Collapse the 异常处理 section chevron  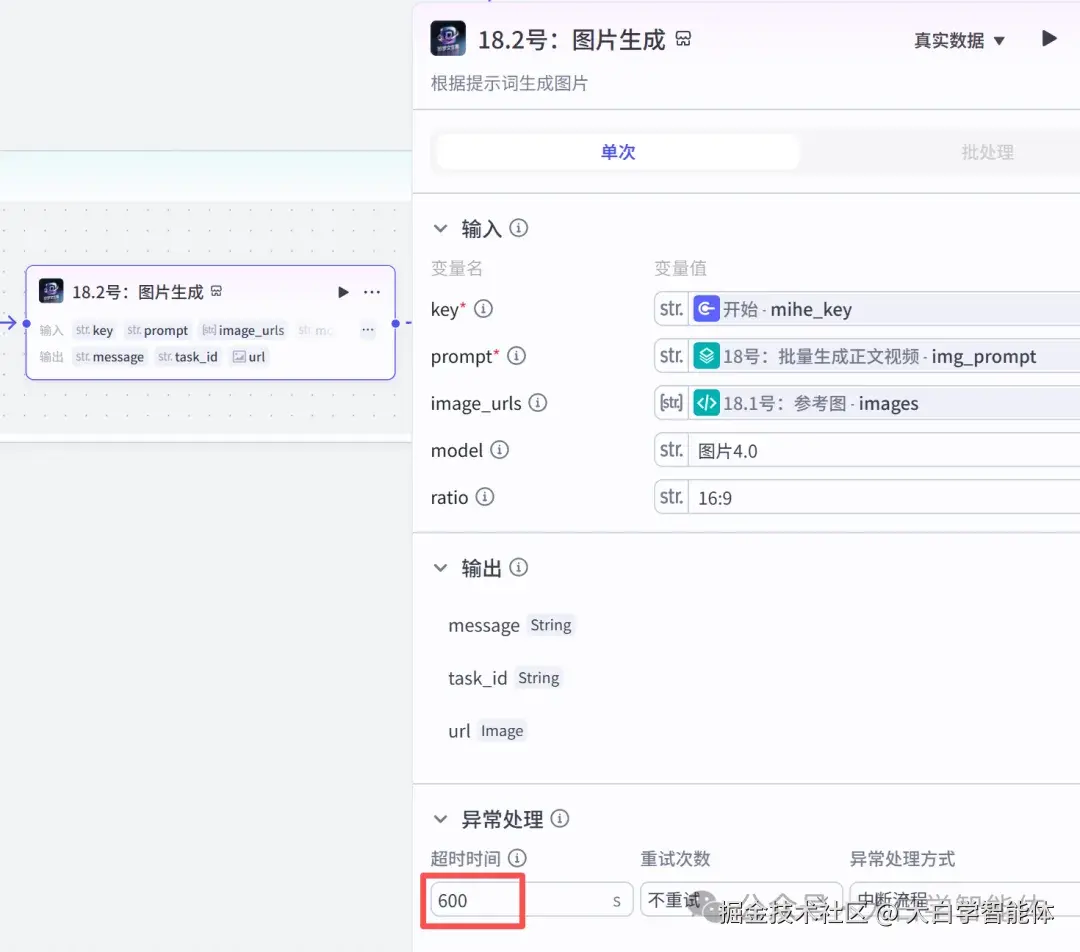pyautogui.click(x=440, y=818)
